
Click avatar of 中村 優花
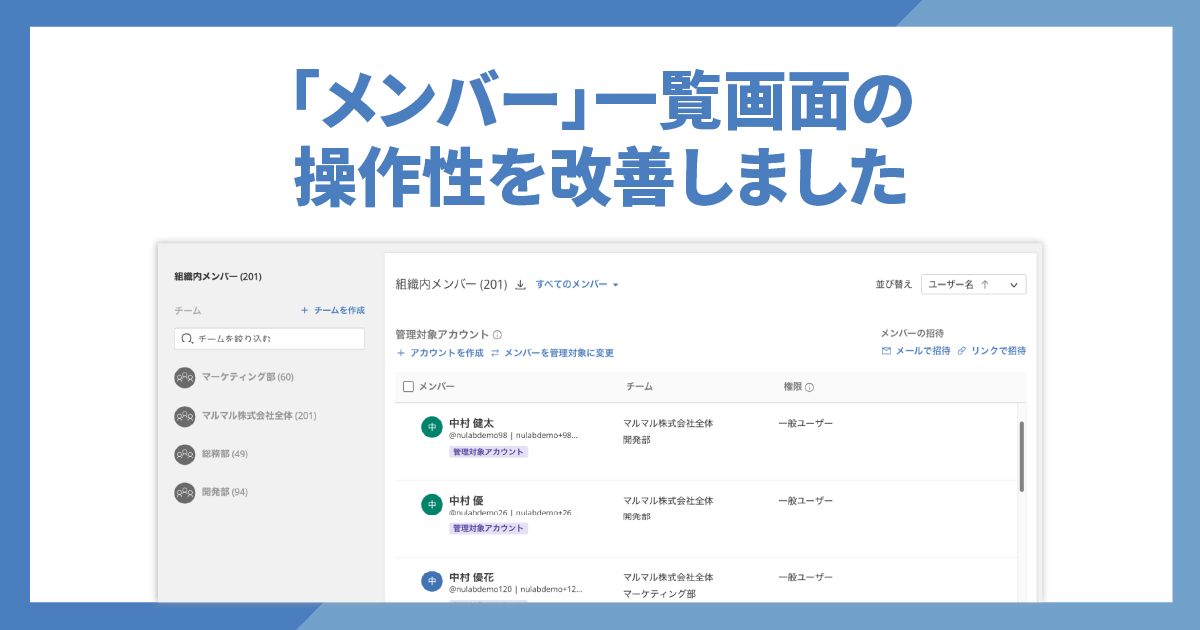[432, 581]
